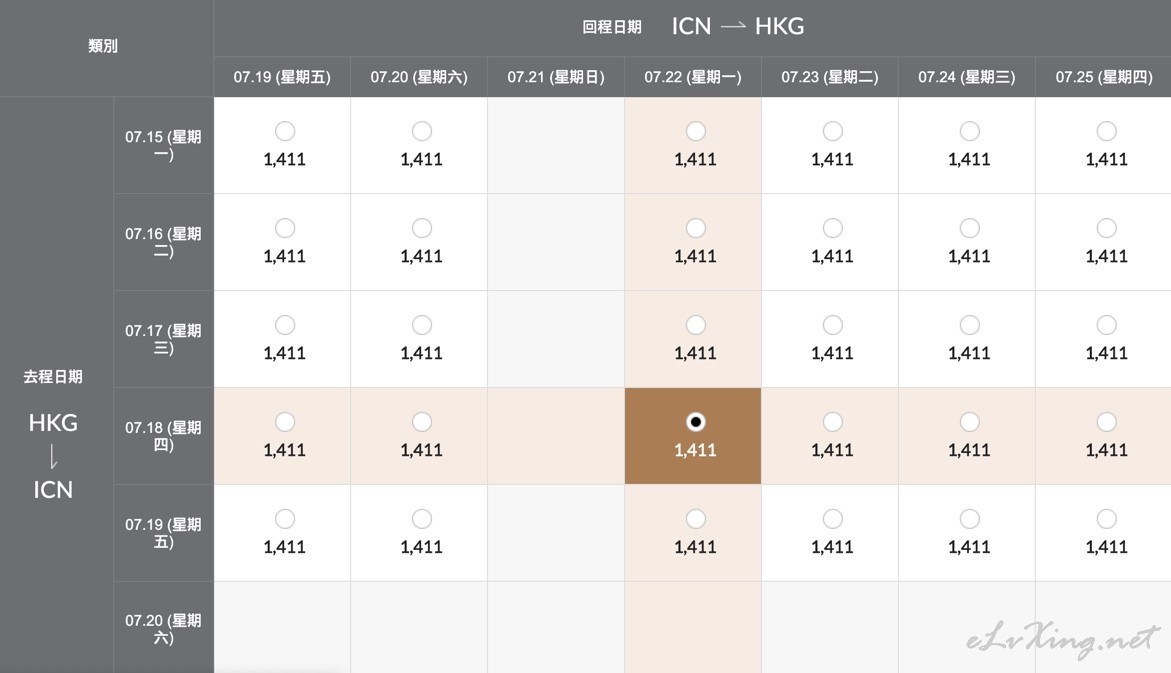The image size is (1171, 673).
Task: Select 07.15 departure with 07.24 return
Action: click(969, 131)
